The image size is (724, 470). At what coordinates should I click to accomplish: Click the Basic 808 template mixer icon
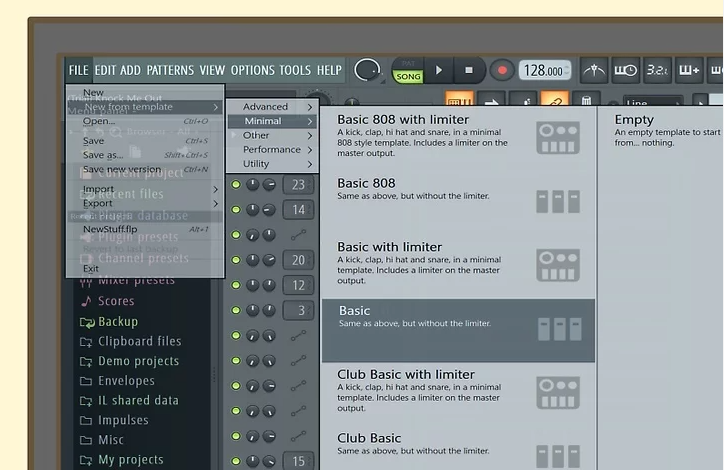pyautogui.click(x=558, y=201)
